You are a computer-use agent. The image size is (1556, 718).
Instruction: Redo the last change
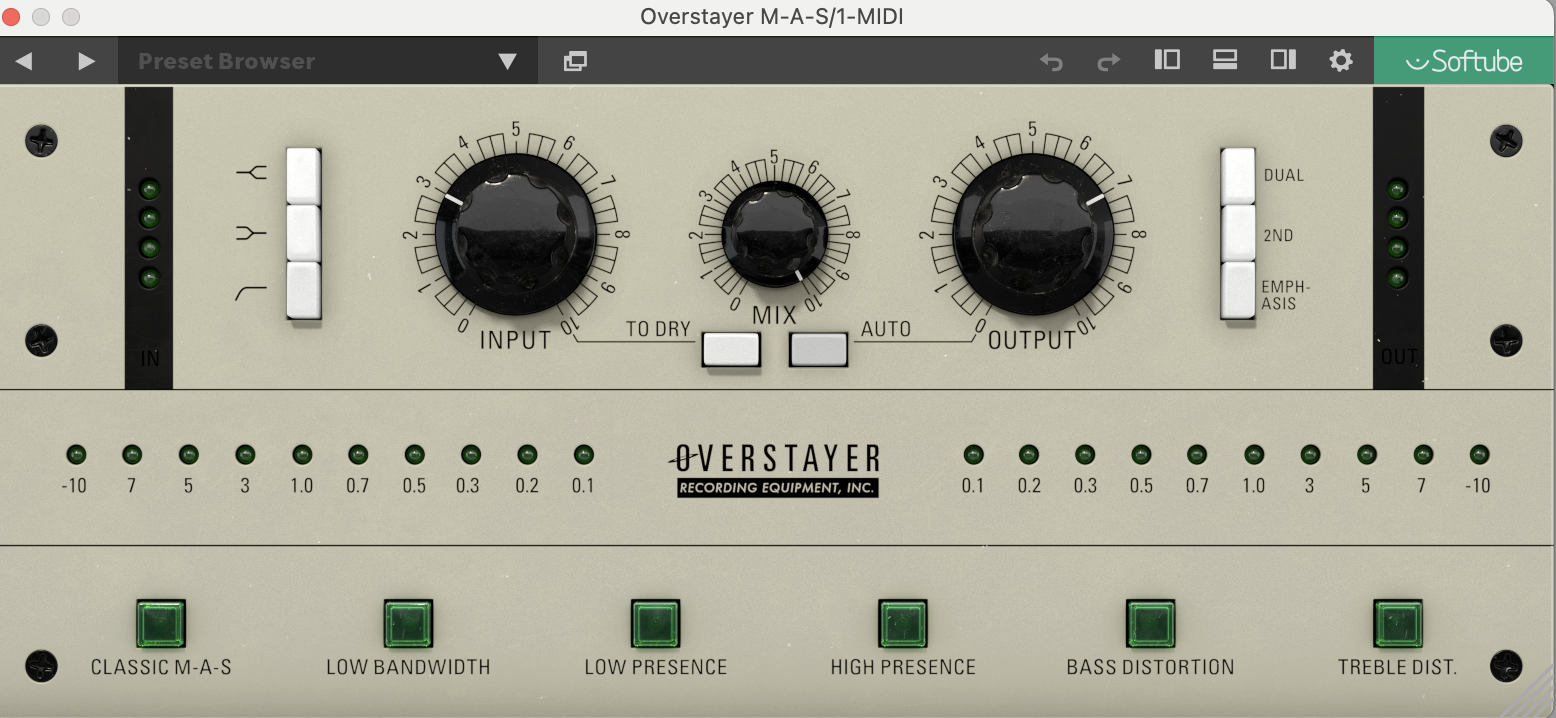click(x=1108, y=61)
